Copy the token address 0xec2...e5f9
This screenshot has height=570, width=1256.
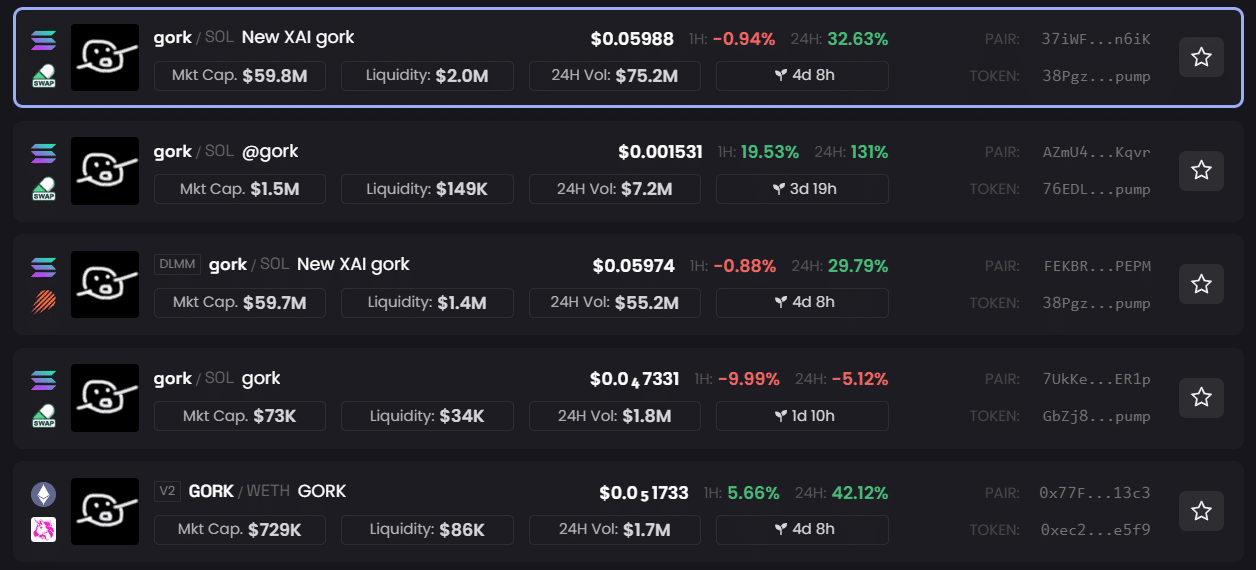coord(1095,530)
